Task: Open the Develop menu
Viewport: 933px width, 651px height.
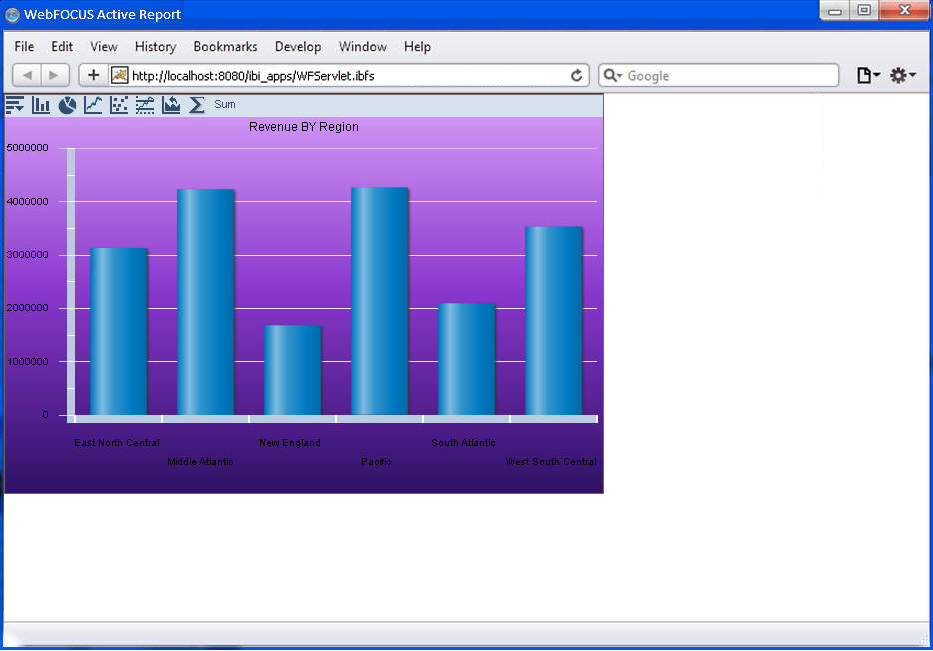Action: pyautogui.click(x=298, y=46)
